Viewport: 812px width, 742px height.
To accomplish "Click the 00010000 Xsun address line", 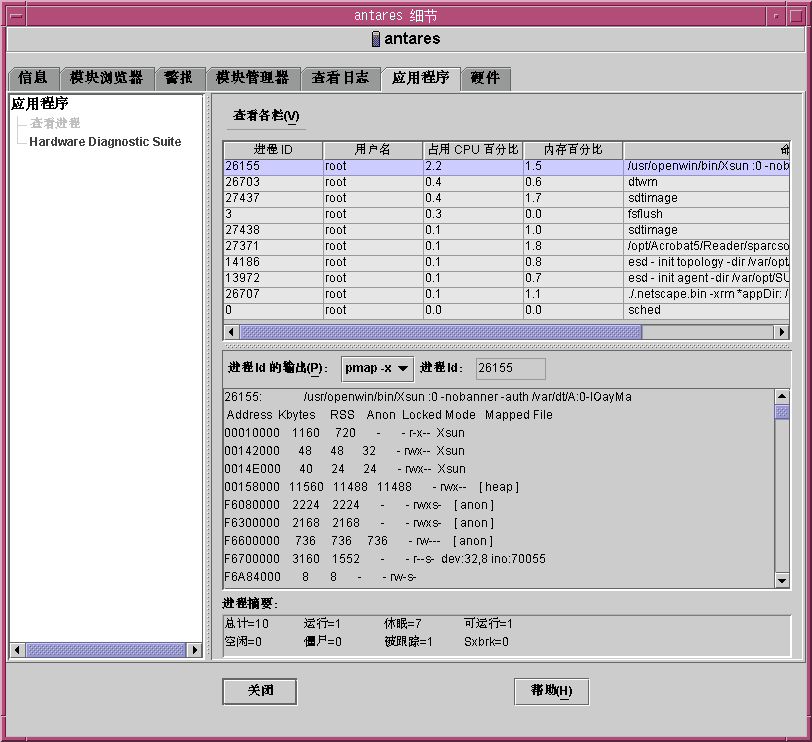I will [344, 433].
